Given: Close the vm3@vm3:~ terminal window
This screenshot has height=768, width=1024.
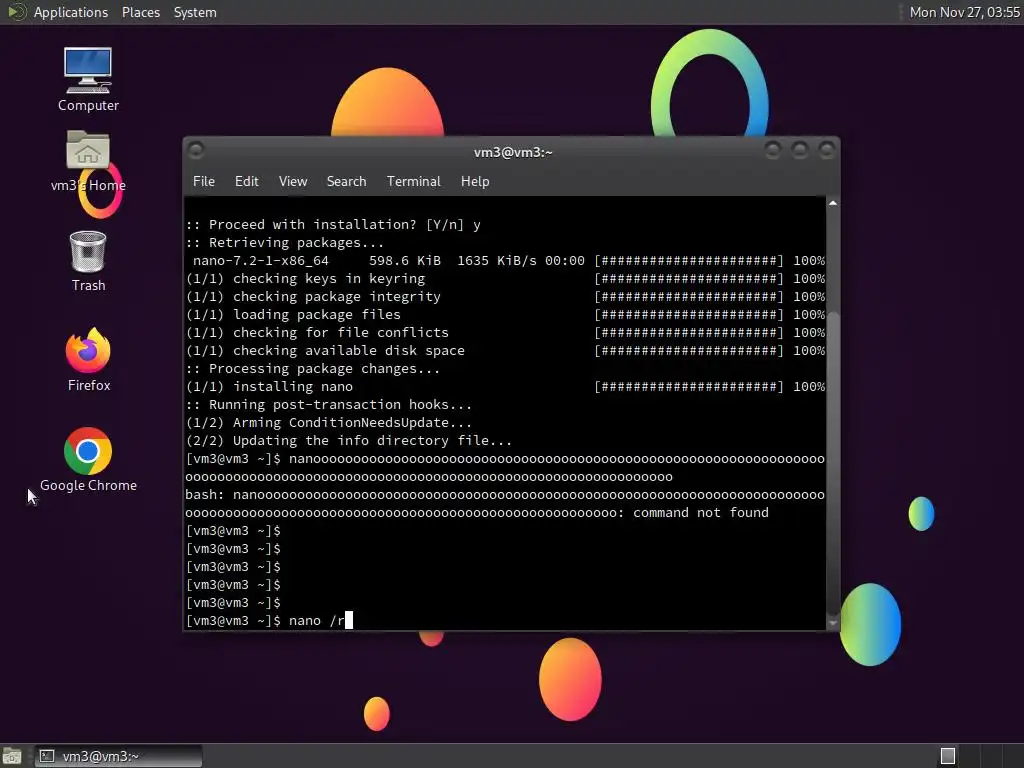Looking at the screenshot, I should [827, 151].
